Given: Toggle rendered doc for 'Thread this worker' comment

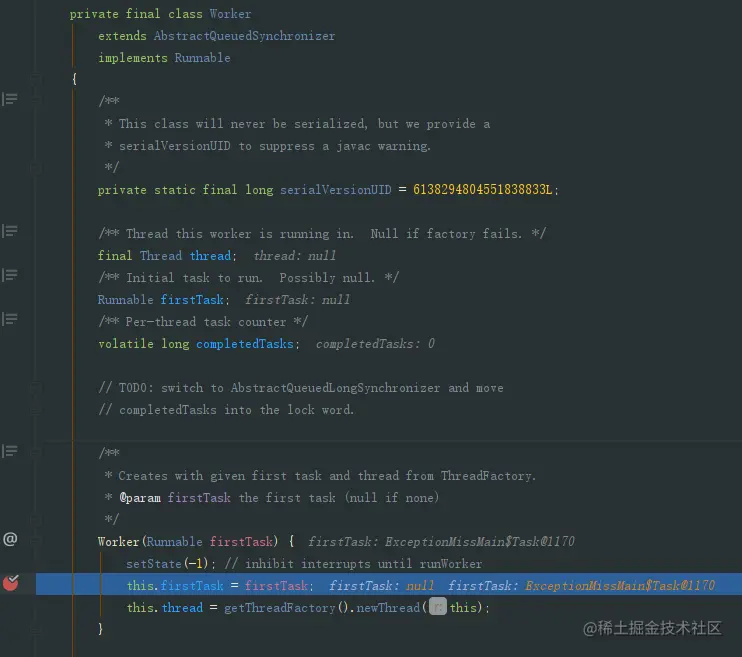Looking at the screenshot, I should (9, 231).
